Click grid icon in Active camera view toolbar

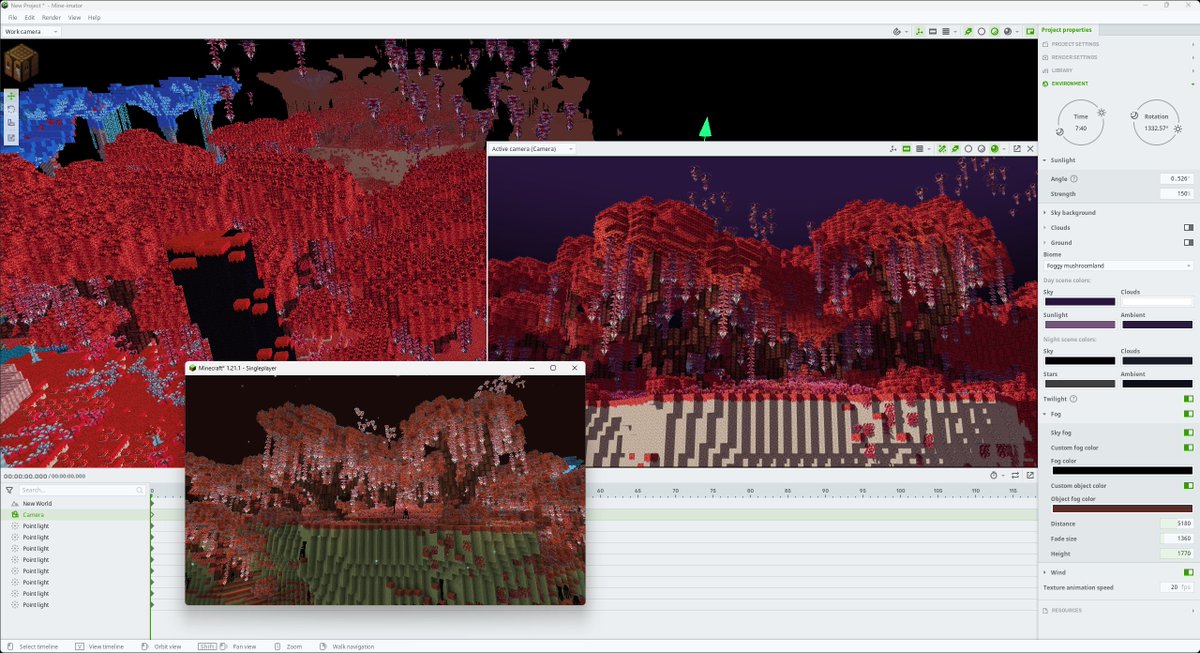(x=920, y=149)
